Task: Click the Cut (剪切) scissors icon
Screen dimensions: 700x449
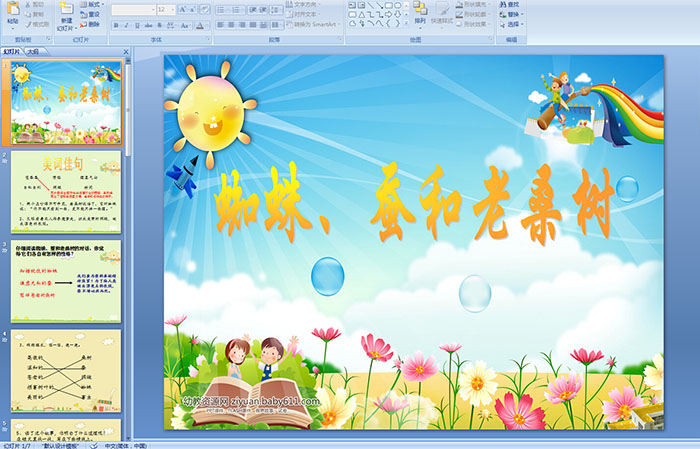Action: [28, 5]
